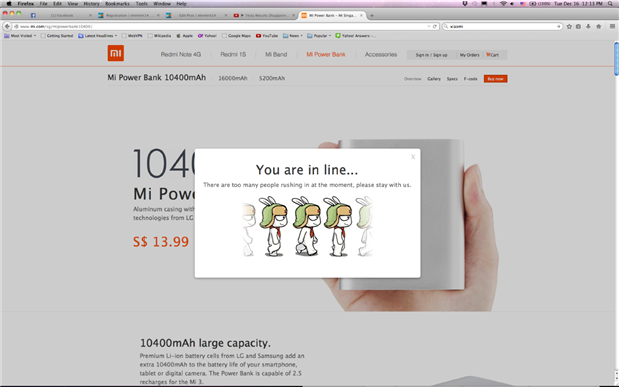This screenshot has height=387, width=619.
Task: Click the search go arrow
Action: click(x=559, y=26)
